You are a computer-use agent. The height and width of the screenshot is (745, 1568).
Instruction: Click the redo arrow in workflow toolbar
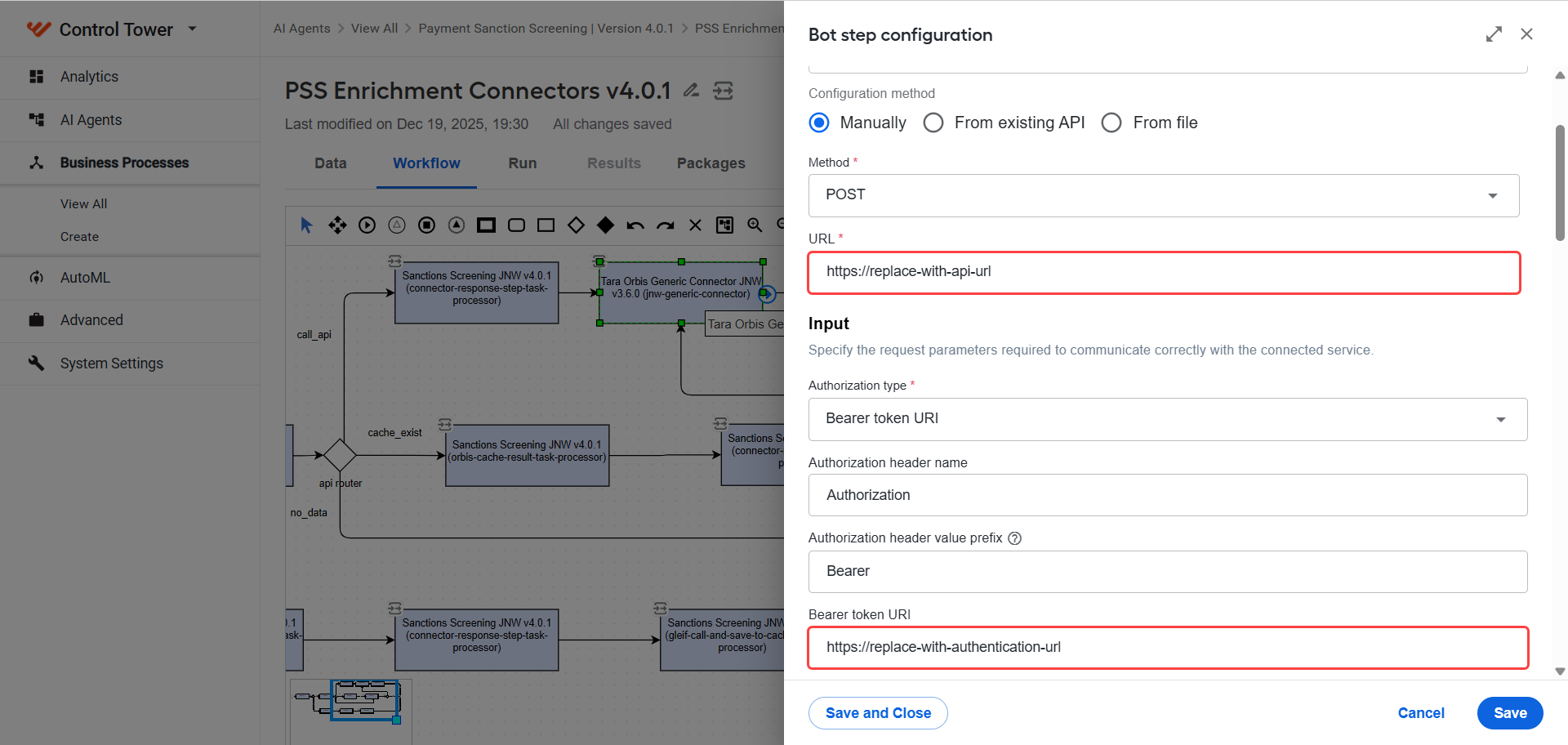[x=666, y=225]
